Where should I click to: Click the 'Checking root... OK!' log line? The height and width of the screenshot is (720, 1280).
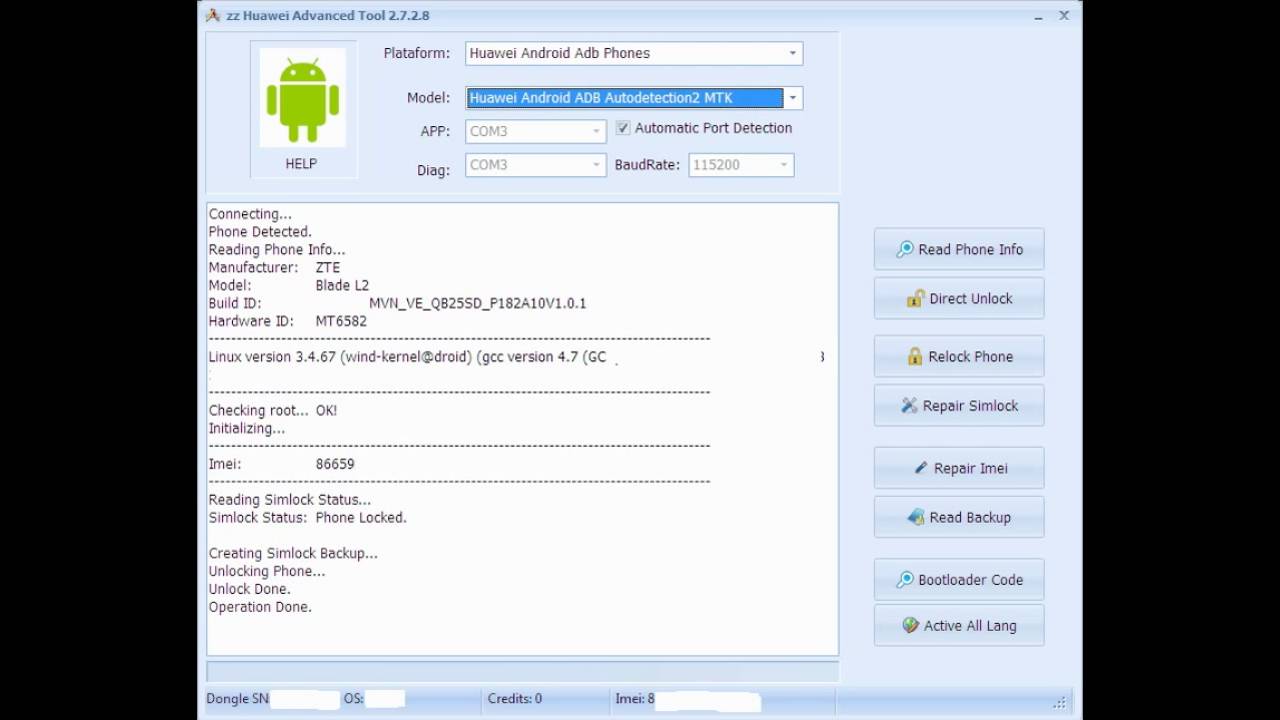click(x=273, y=410)
